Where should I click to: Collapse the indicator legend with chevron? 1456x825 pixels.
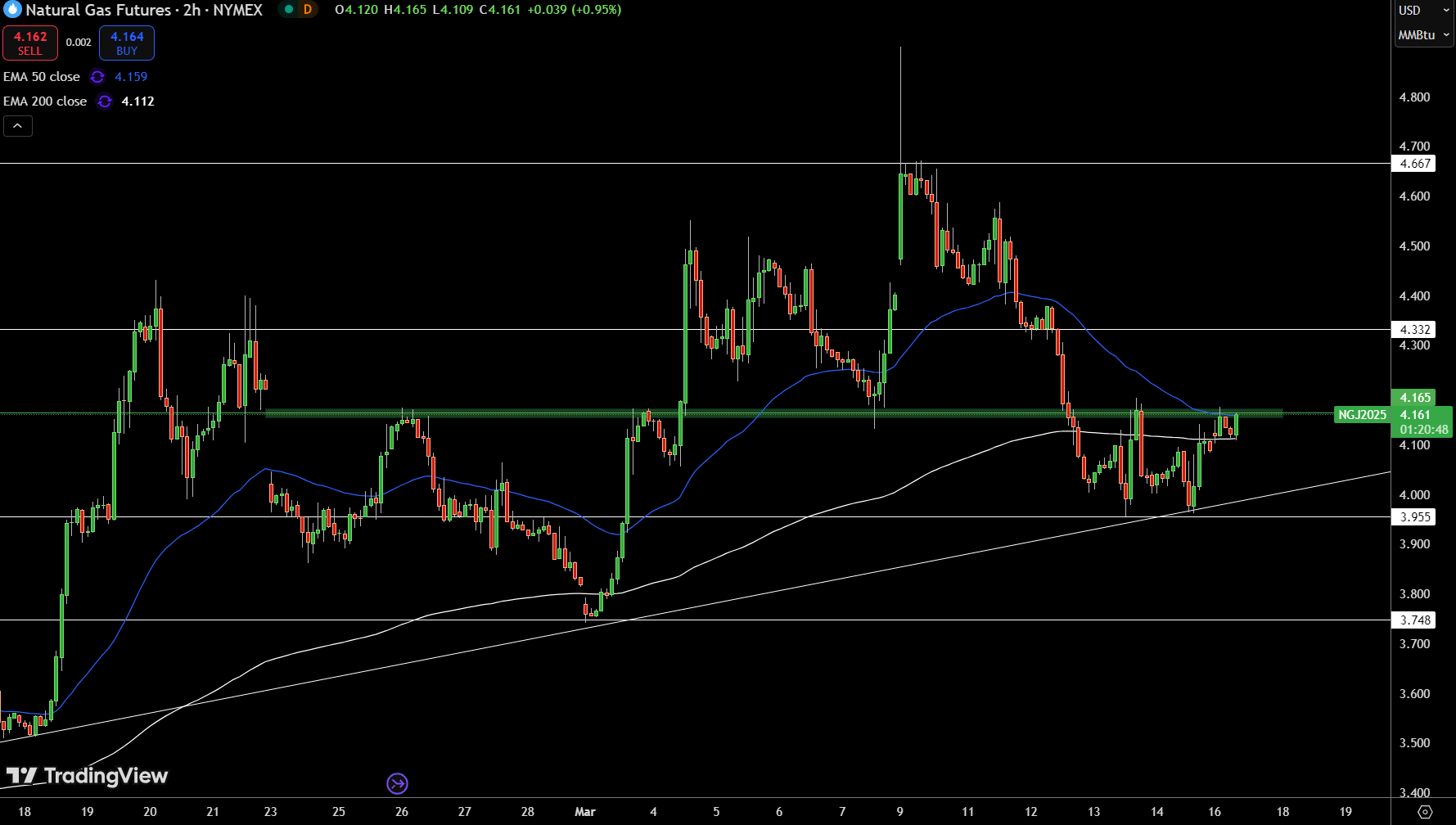point(18,126)
